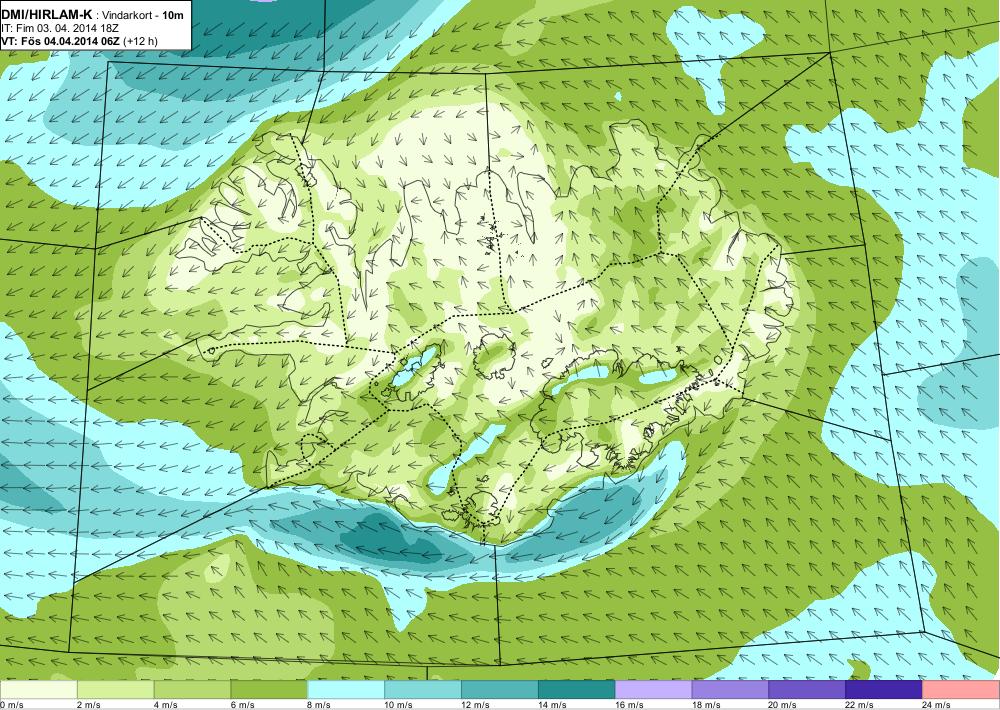This screenshot has height=710, width=1000.
Task: Click the dark green 6–8 m/s legend swatch
Action: coord(269,690)
